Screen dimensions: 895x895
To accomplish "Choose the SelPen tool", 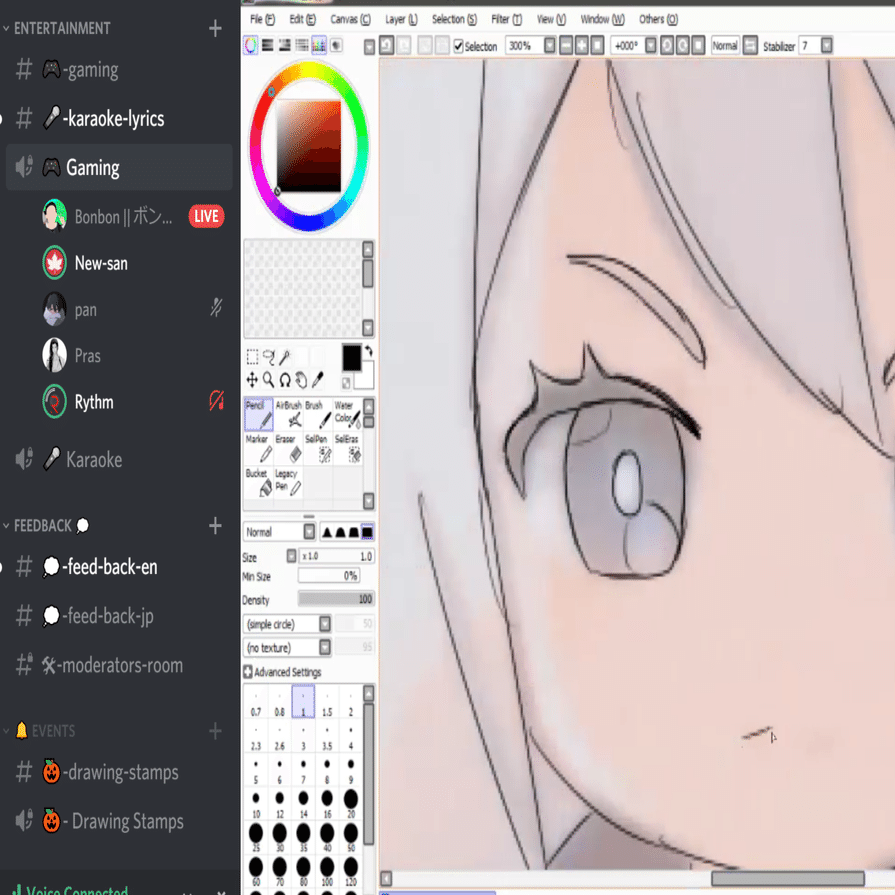I will pyautogui.click(x=318, y=449).
